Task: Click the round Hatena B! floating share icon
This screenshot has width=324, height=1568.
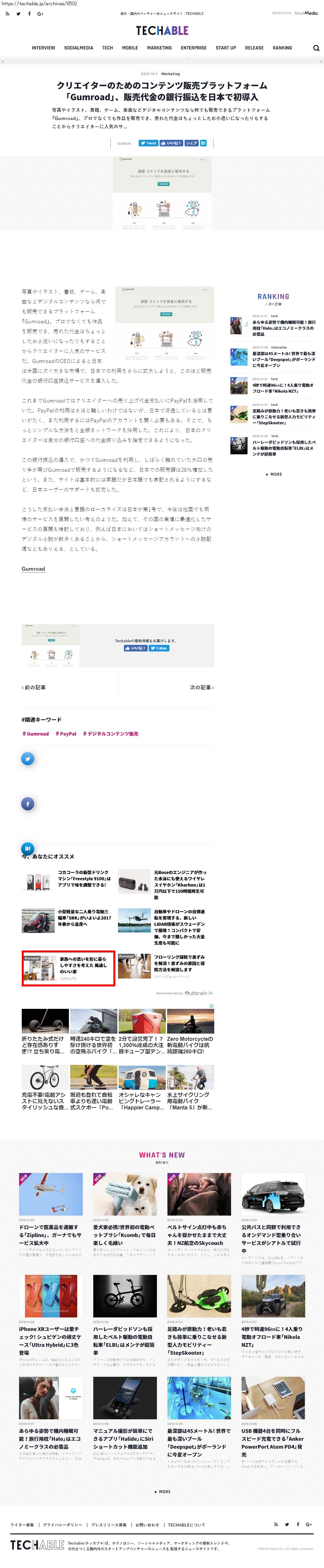Action: pos(27,848)
